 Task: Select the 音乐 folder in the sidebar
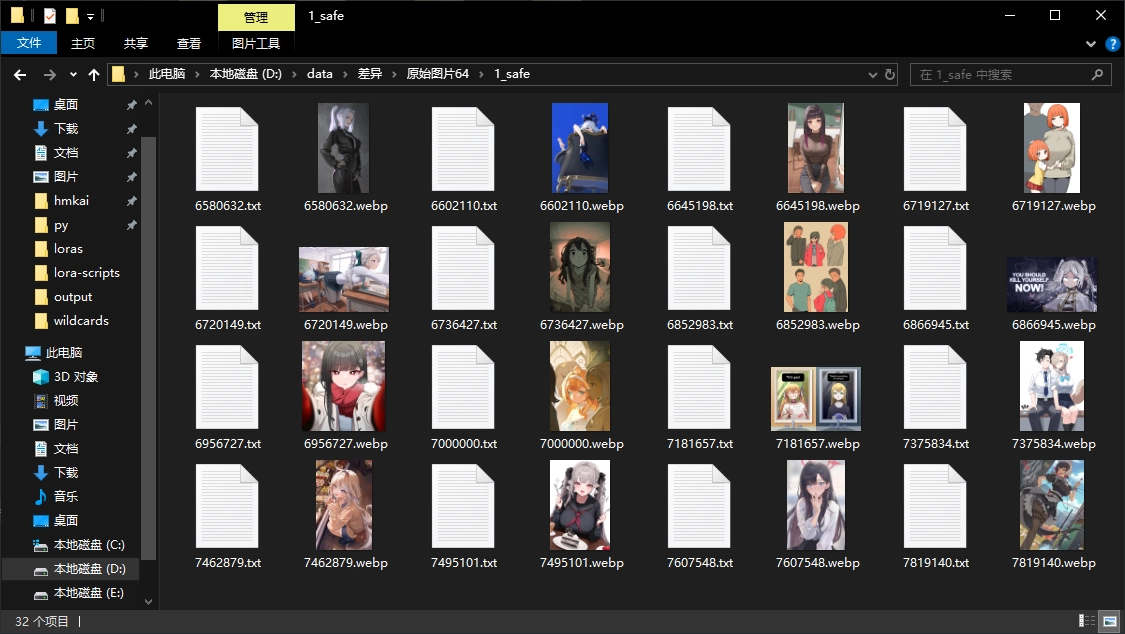click(x=65, y=497)
